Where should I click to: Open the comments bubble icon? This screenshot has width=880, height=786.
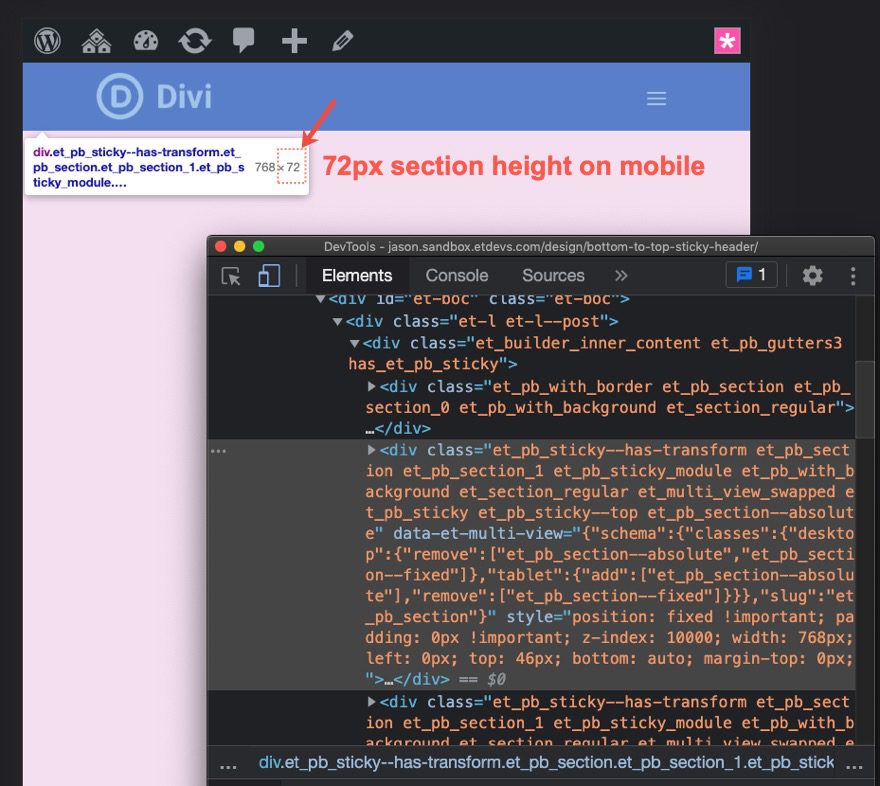[x=243, y=40]
